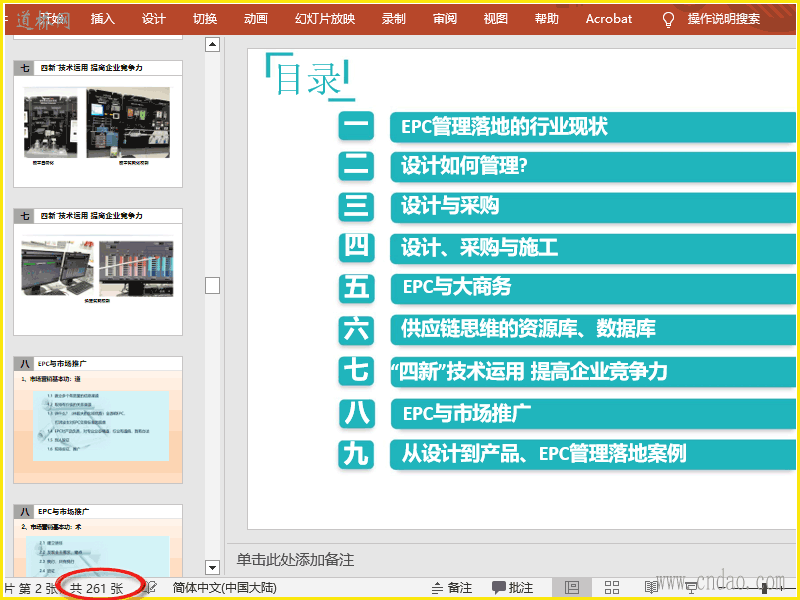Click the 八 number box on slide
Screen dimensions: 800x600
(x=356, y=413)
